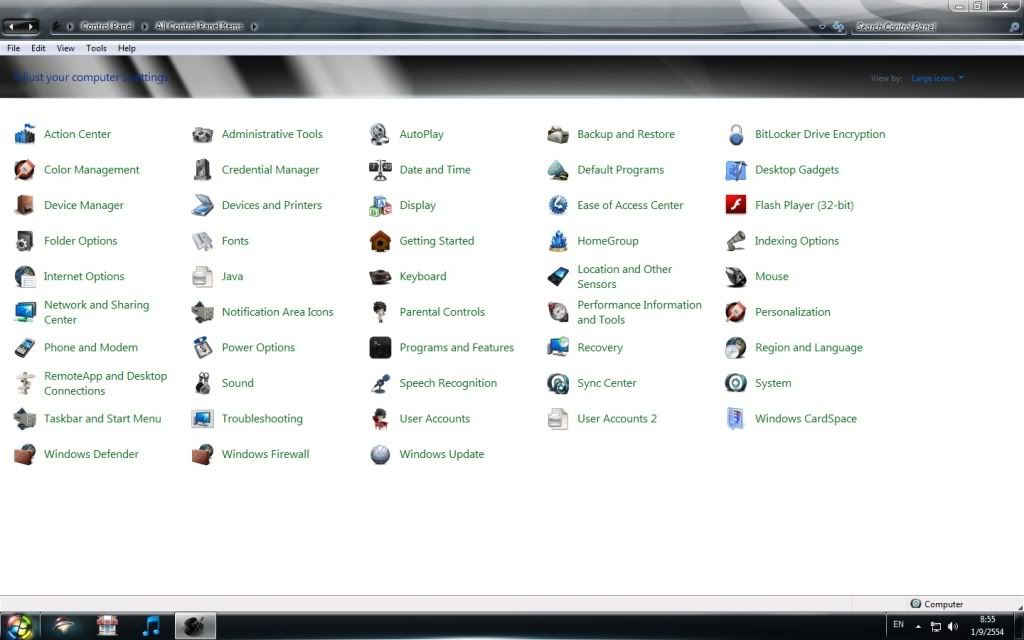Click the Administrative Tools icon
Screen dimensions: 1024x640
tap(202, 134)
